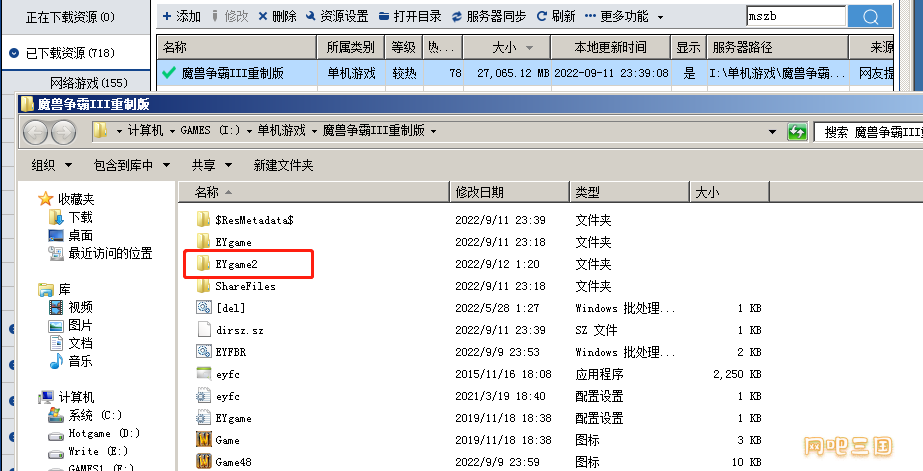
Task: Select the 魔兽争霸III重制版 resource row
Action: tap(525, 73)
